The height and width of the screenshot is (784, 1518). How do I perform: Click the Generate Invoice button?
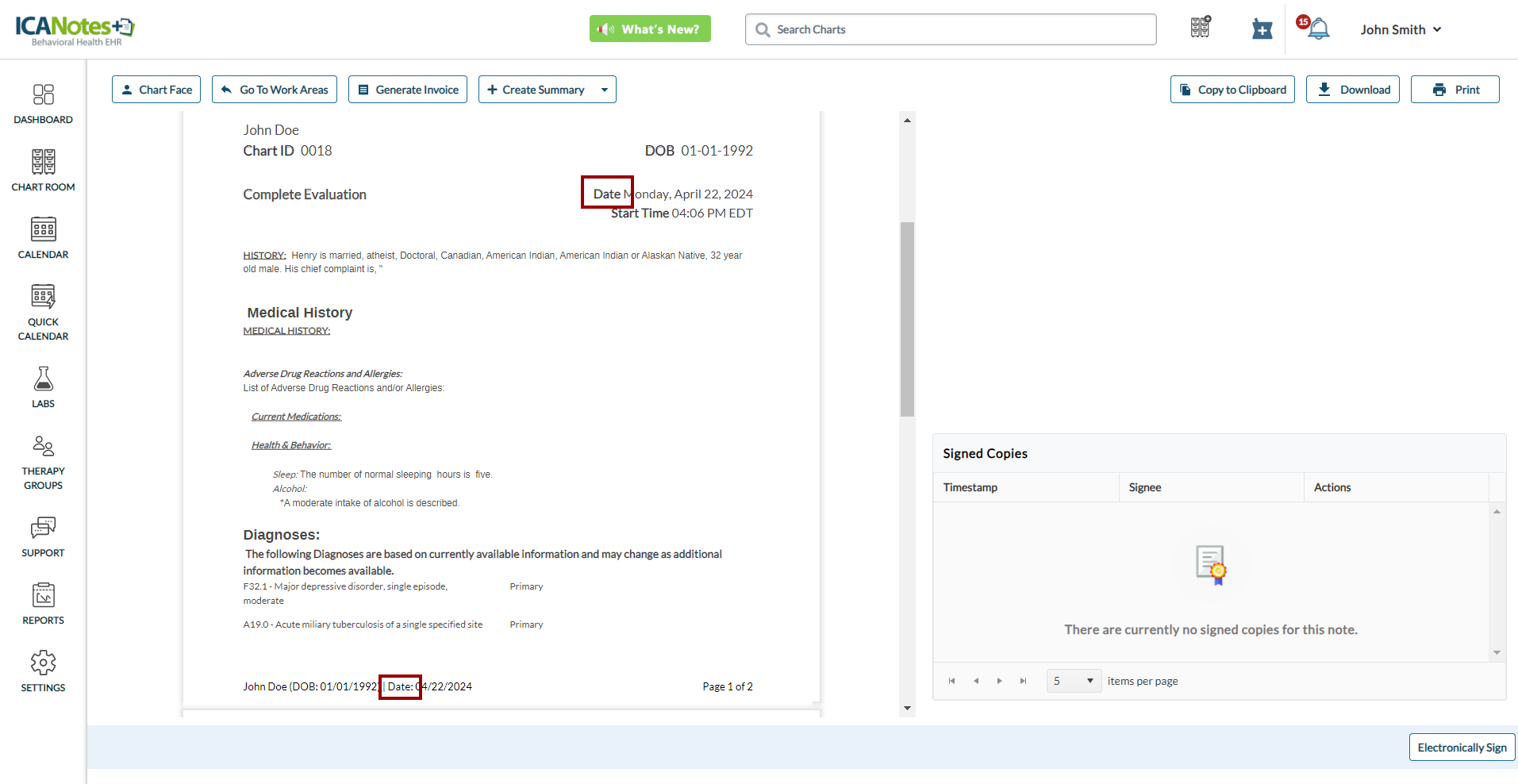[408, 90]
